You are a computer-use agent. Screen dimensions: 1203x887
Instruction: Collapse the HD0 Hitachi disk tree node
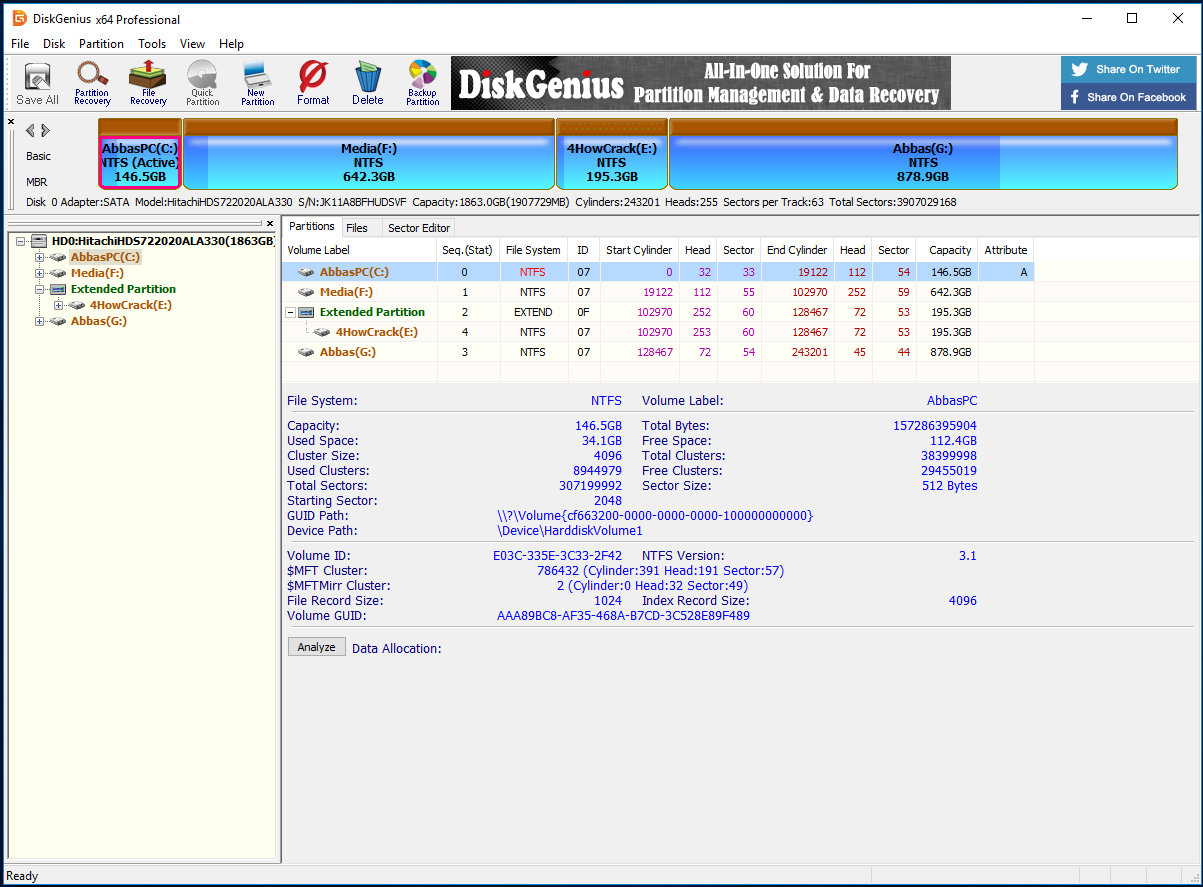[22, 241]
